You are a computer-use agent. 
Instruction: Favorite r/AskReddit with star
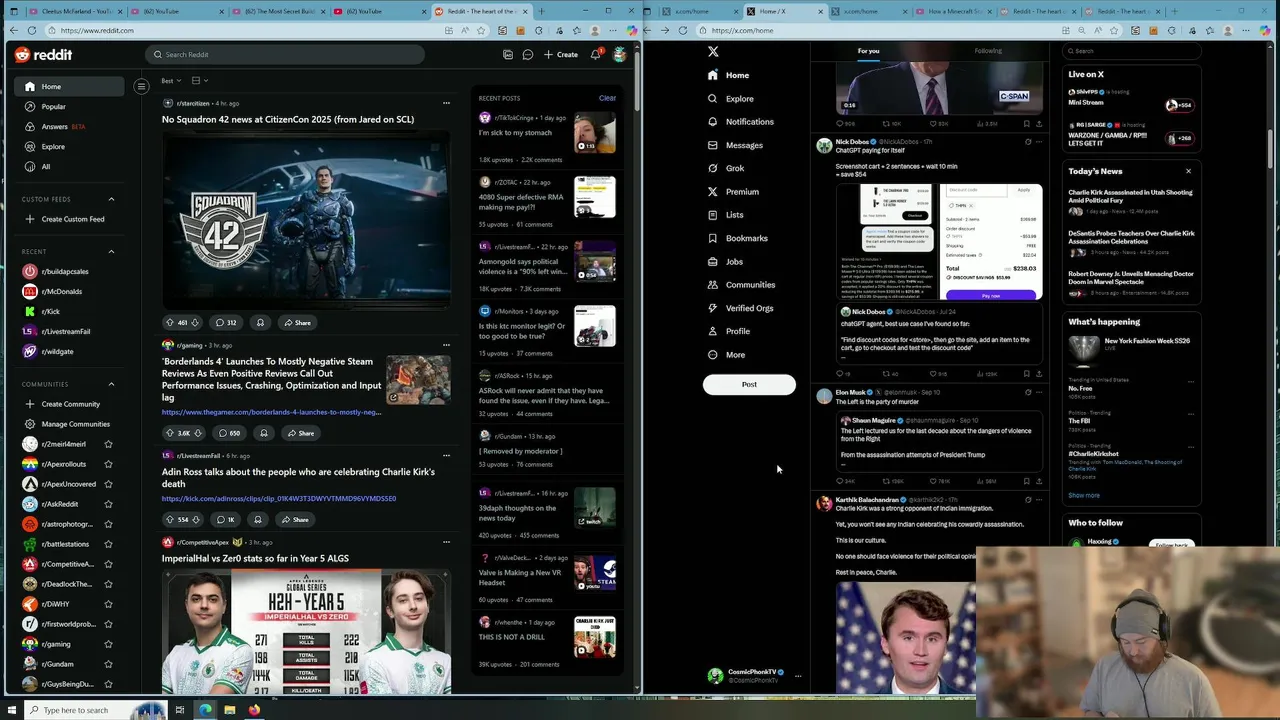coord(108,504)
